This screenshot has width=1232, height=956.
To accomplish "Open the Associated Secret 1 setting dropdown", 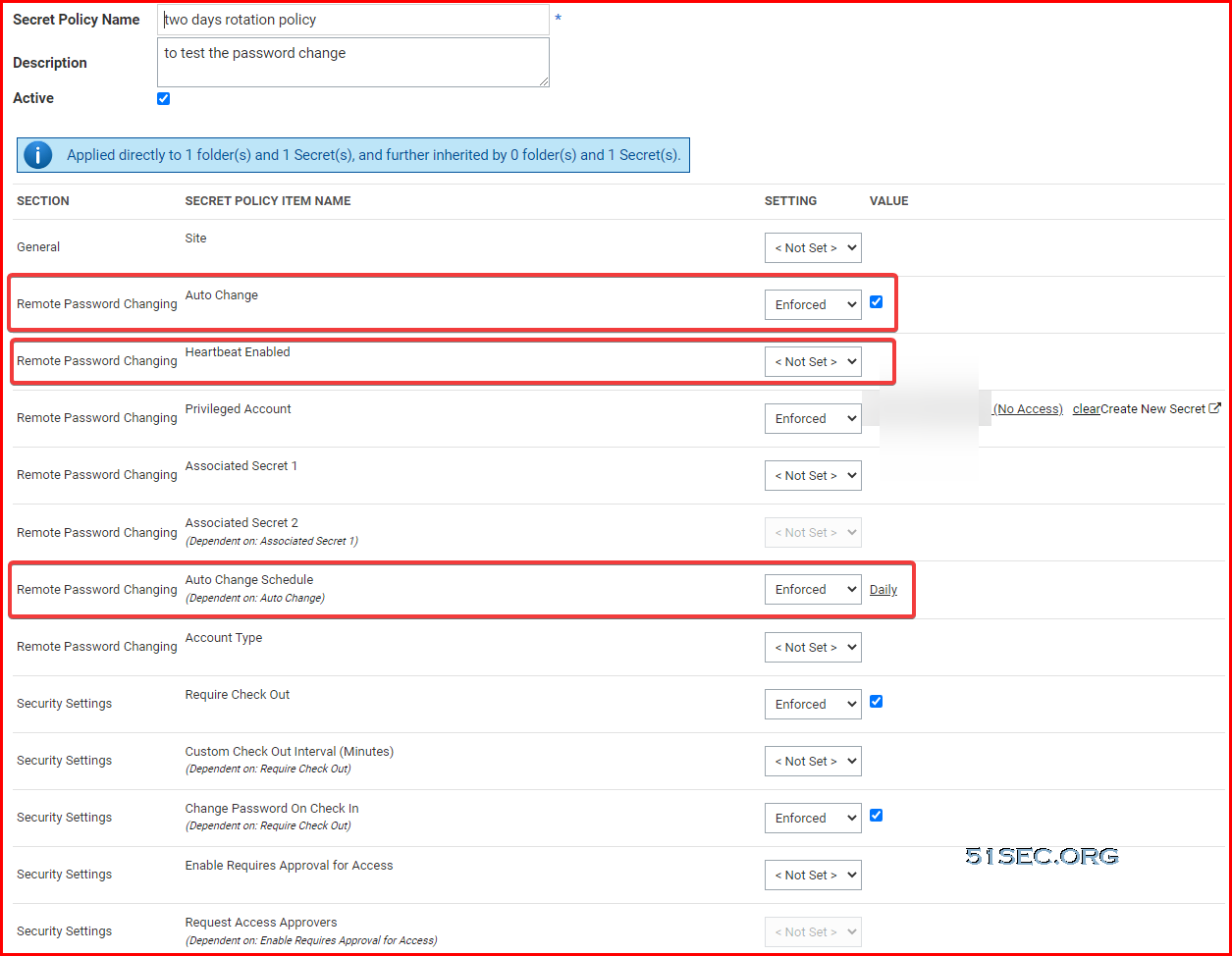I will [813, 476].
